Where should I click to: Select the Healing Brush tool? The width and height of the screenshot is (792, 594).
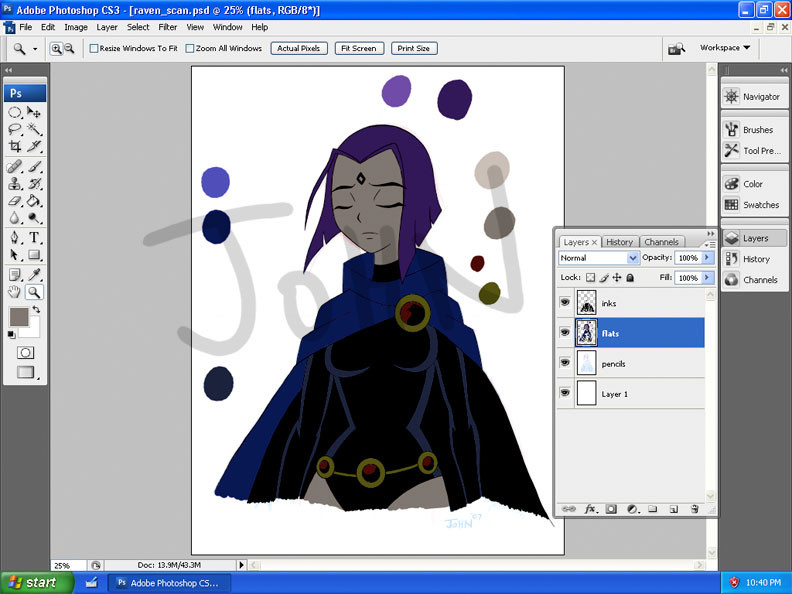(x=15, y=167)
